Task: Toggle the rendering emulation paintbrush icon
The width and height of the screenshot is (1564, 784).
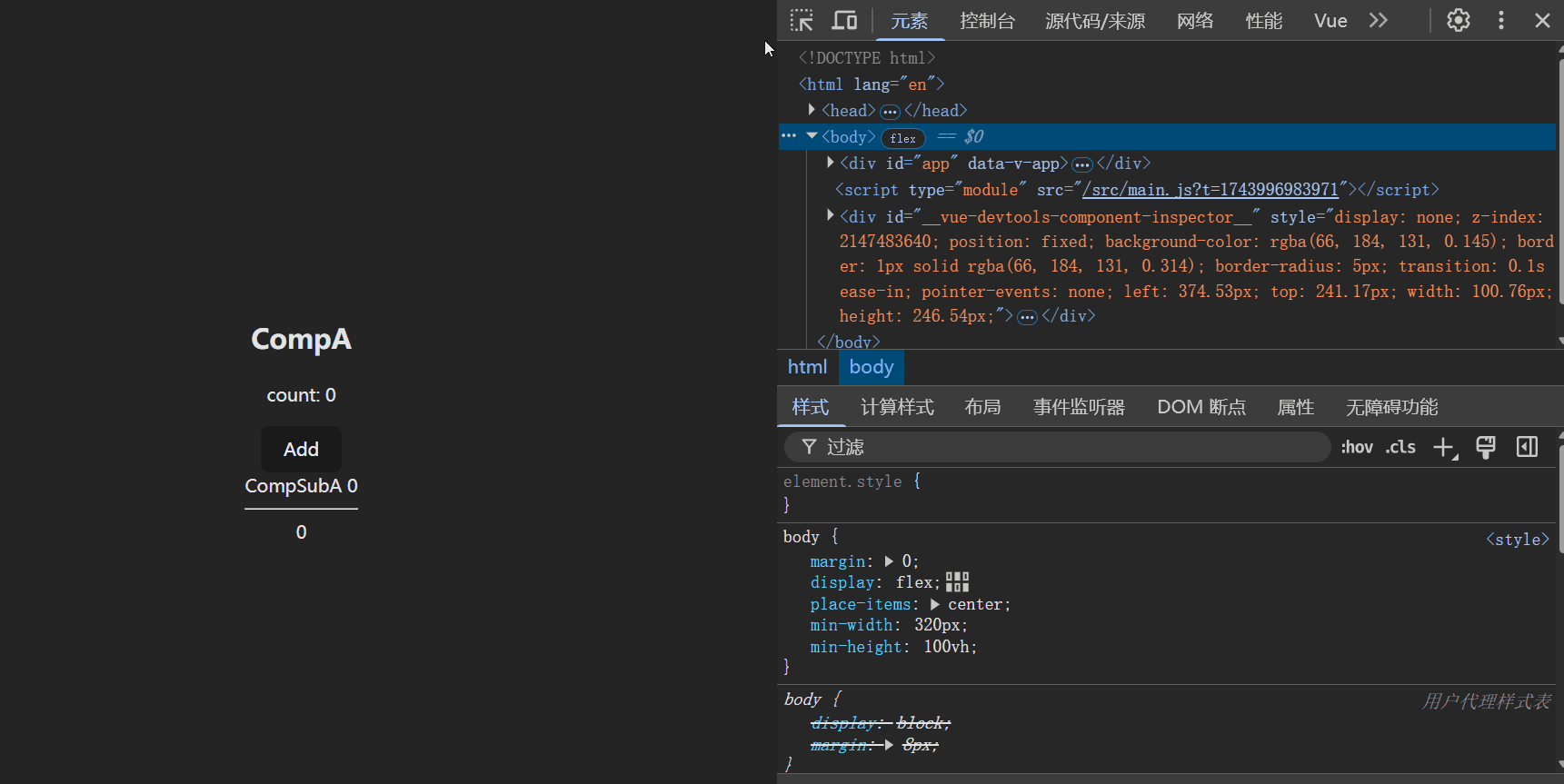Action: tap(1486, 447)
